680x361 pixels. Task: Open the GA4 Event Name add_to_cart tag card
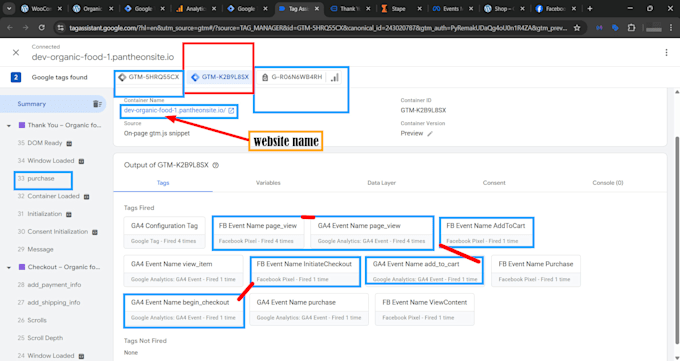click(425, 271)
